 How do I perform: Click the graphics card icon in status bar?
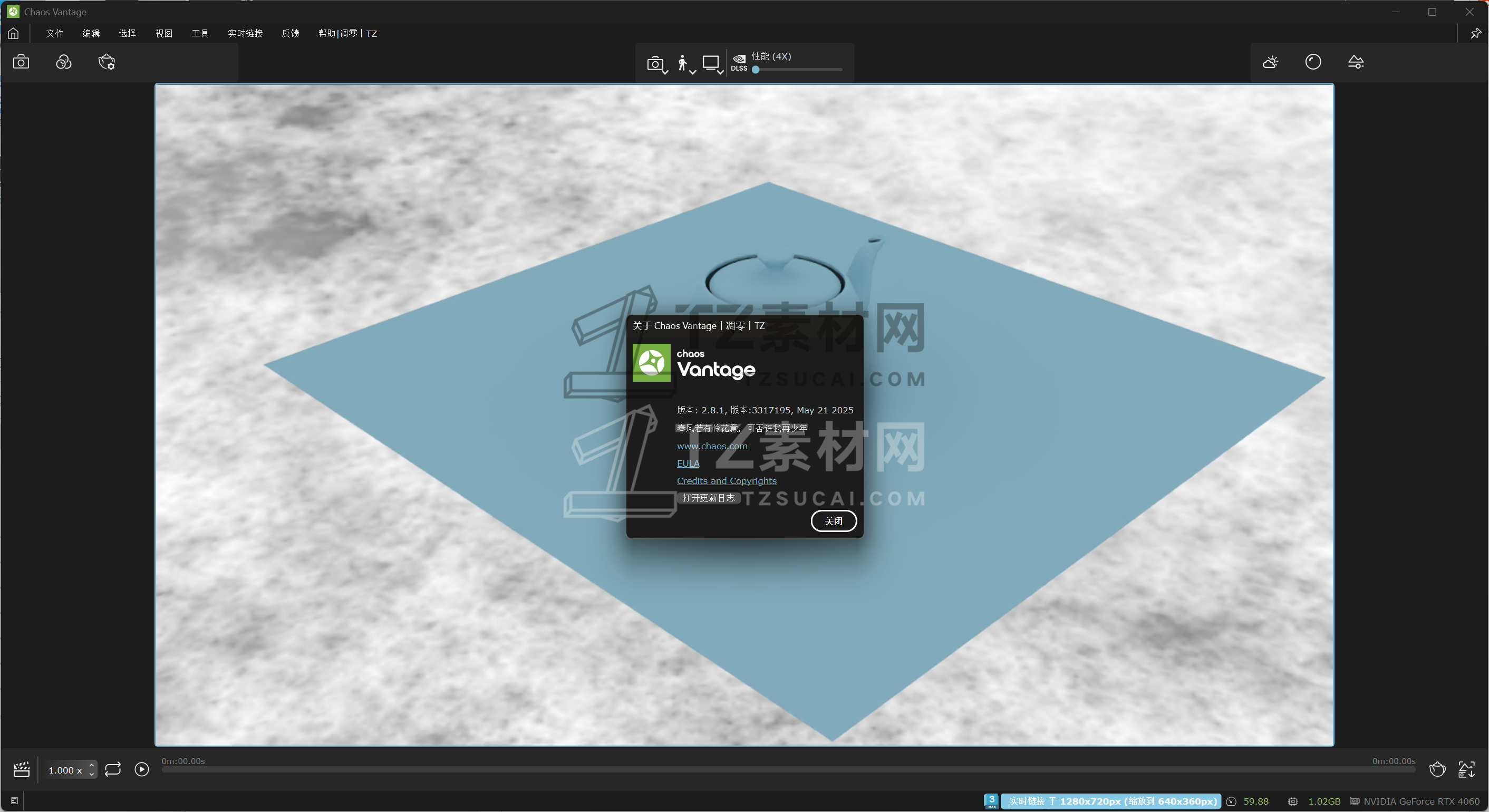(1355, 801)
